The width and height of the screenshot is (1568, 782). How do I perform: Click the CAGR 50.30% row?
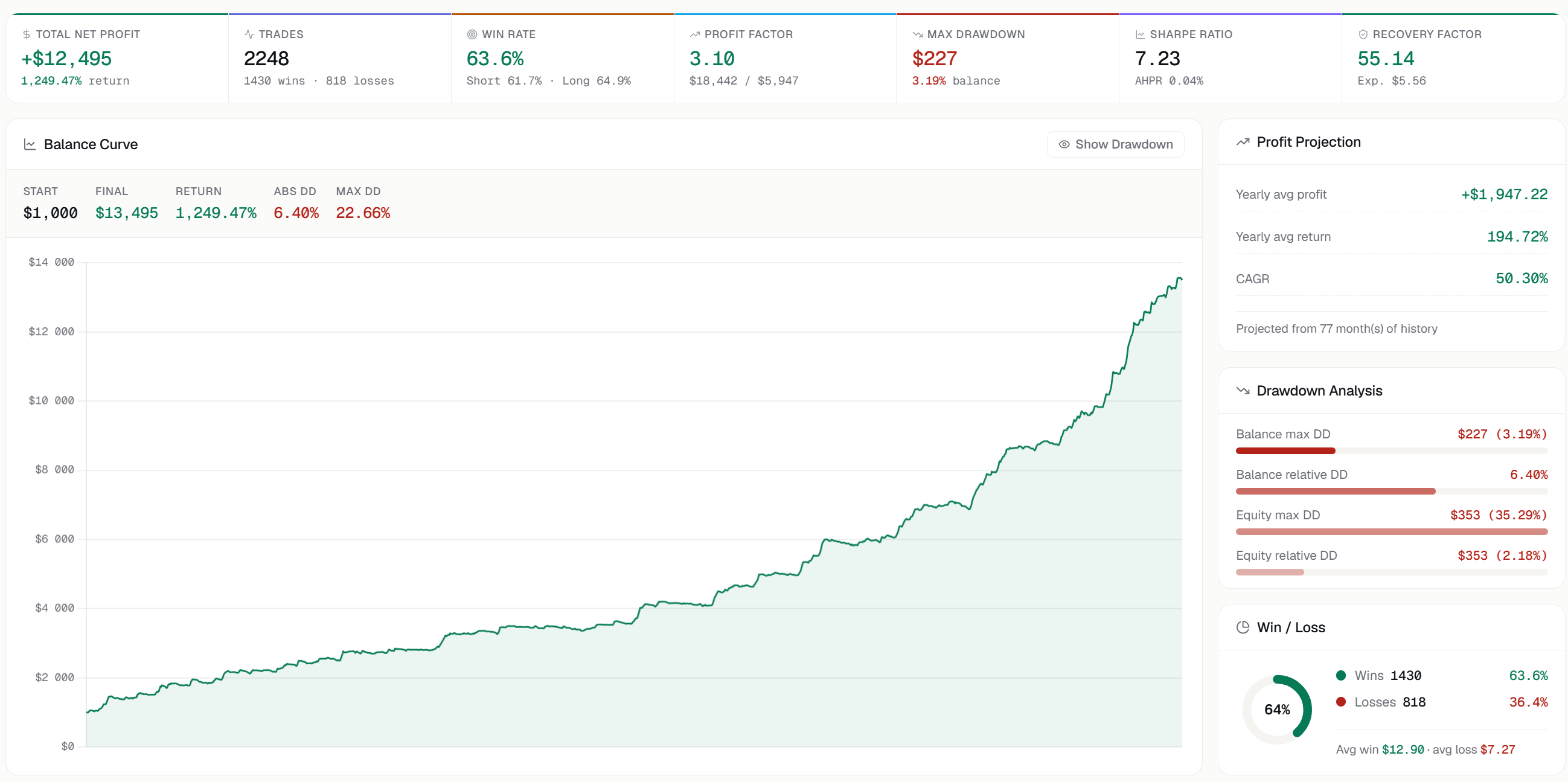click(1392, 279)
